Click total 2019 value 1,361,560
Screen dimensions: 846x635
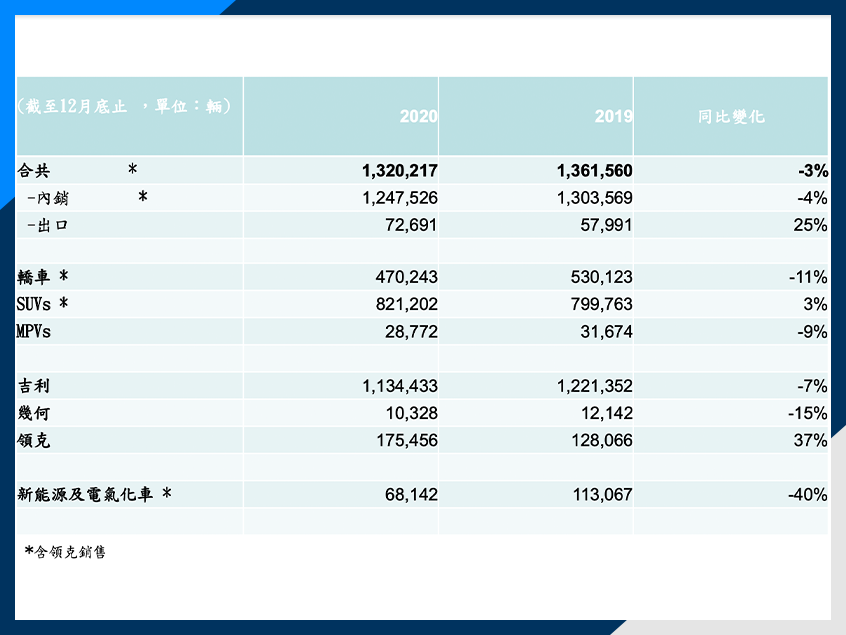(x=595, y=171)
